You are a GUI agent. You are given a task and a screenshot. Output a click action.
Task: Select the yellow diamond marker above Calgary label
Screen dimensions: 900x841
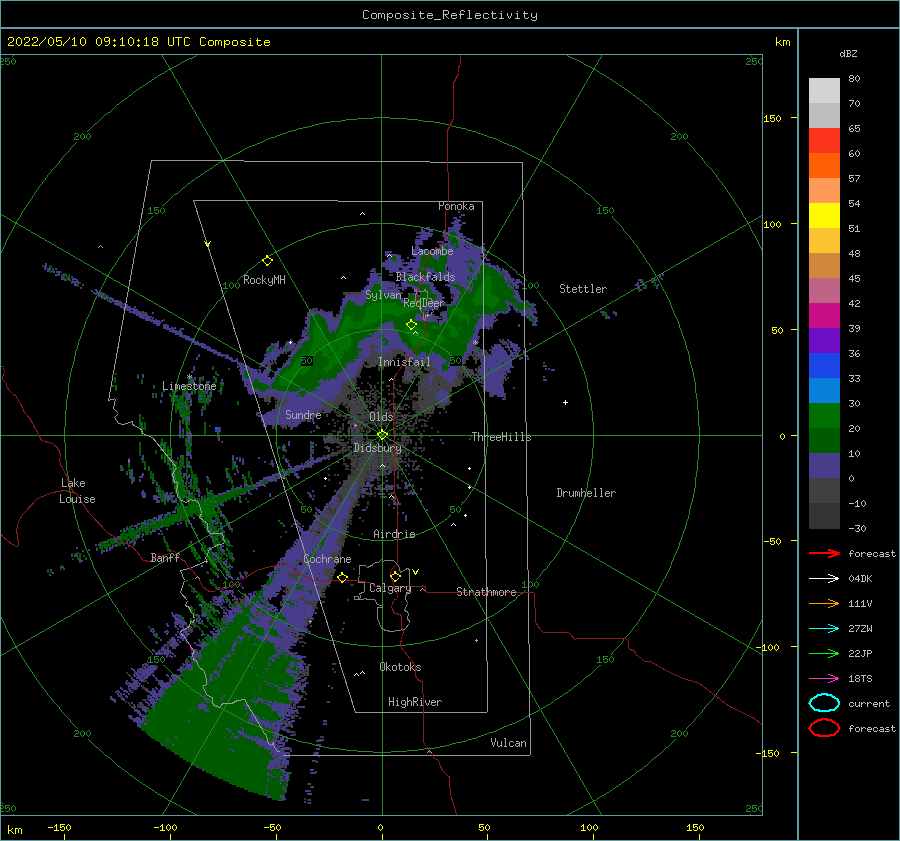[x=395, y=576]
